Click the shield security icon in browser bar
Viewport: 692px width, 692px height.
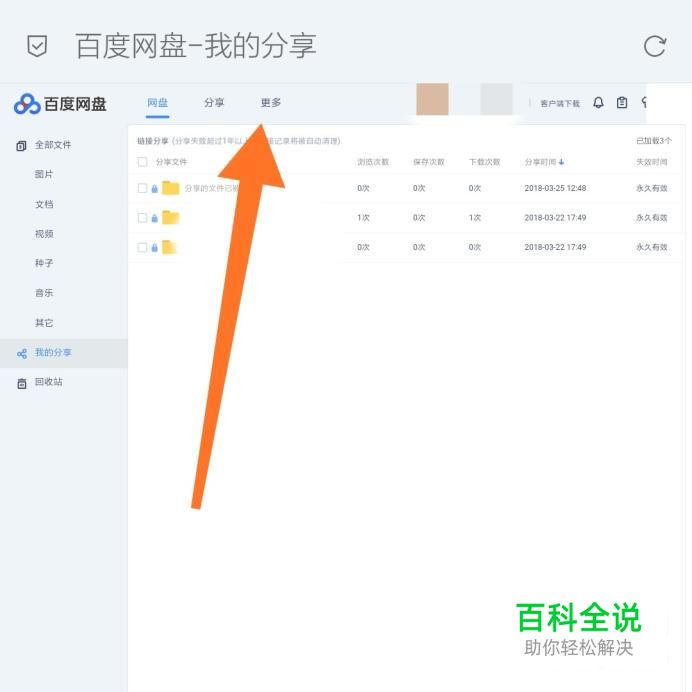(37, 46)
